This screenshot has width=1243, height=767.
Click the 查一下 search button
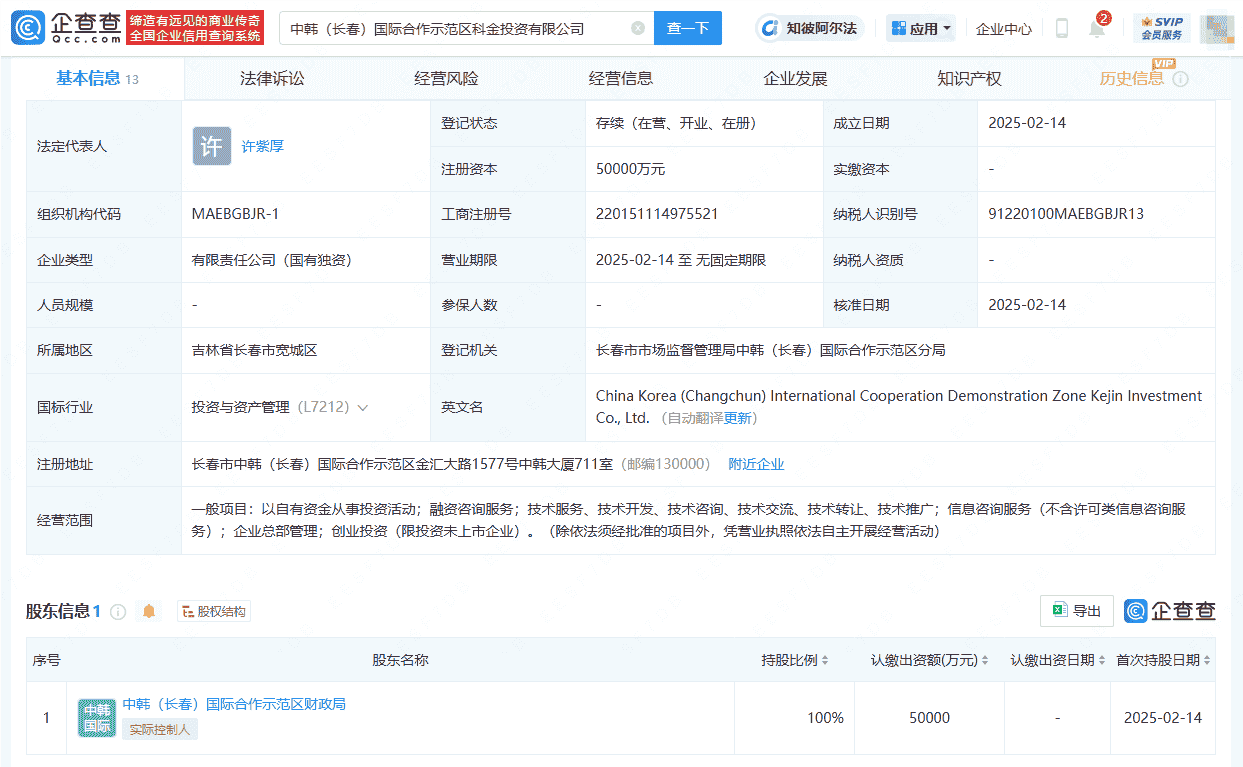(688, 29)
